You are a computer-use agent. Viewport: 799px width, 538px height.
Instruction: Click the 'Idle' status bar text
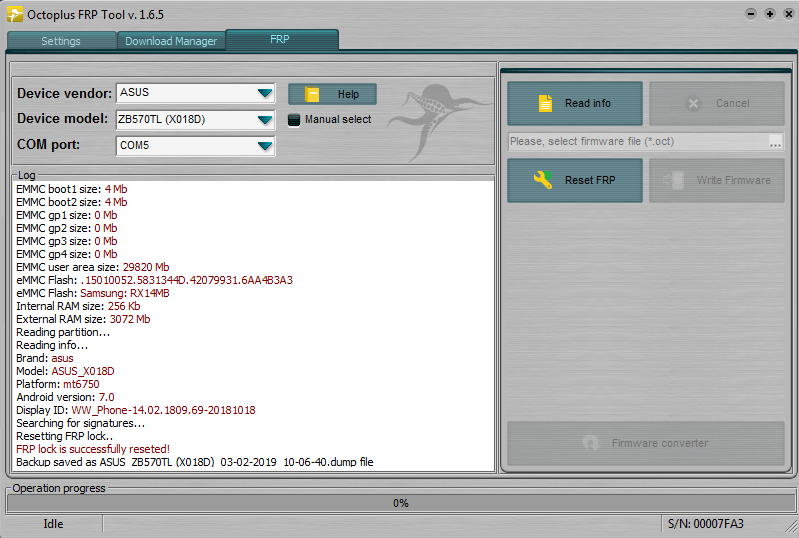click(x=53, y=524)
